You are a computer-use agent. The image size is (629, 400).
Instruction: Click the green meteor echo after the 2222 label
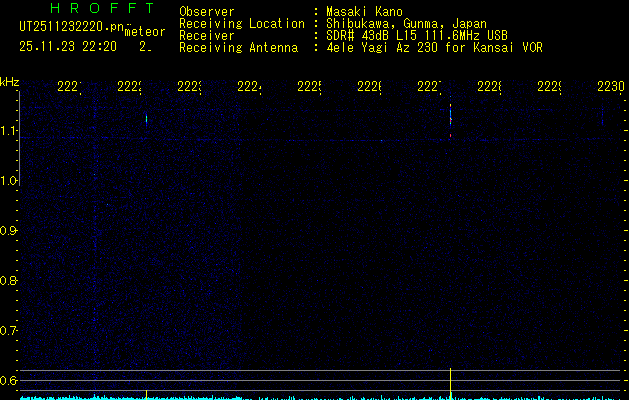(146, 119)
